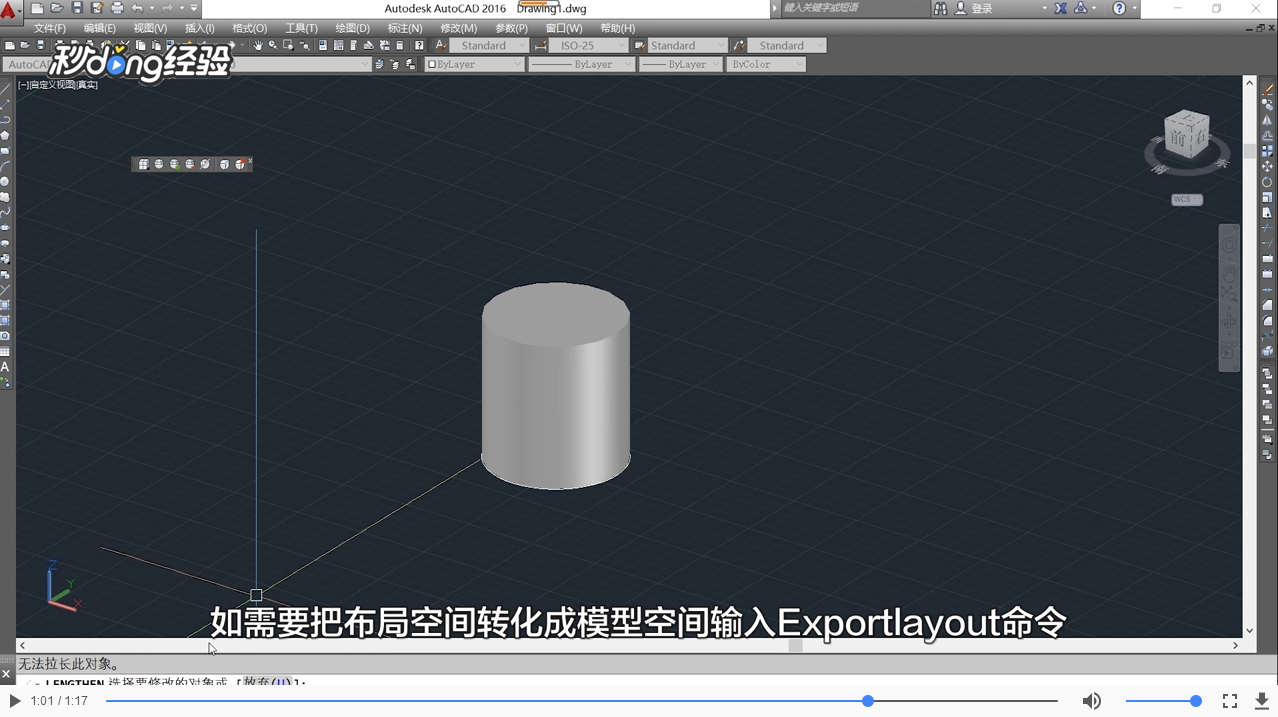Select the Fillet tool in modify toolbar
The width and height of the screenshot is (1278, 717).
[x=1268, y=321]
